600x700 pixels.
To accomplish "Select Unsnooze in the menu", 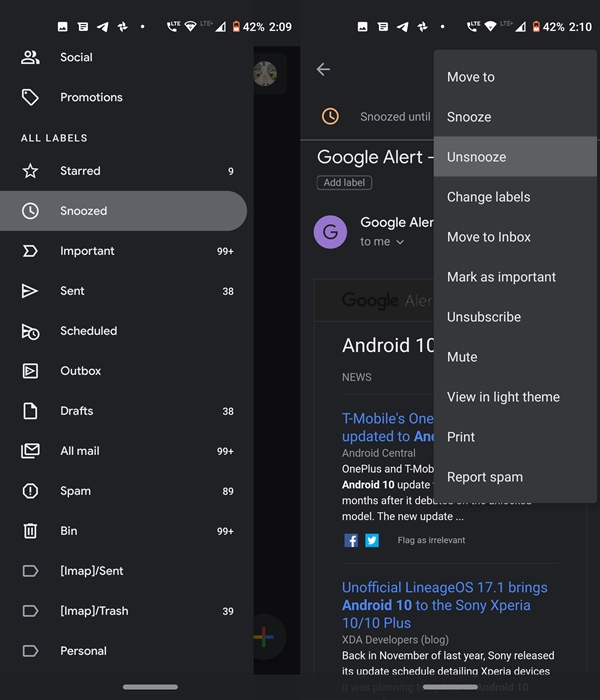I will tap(515, 157).
